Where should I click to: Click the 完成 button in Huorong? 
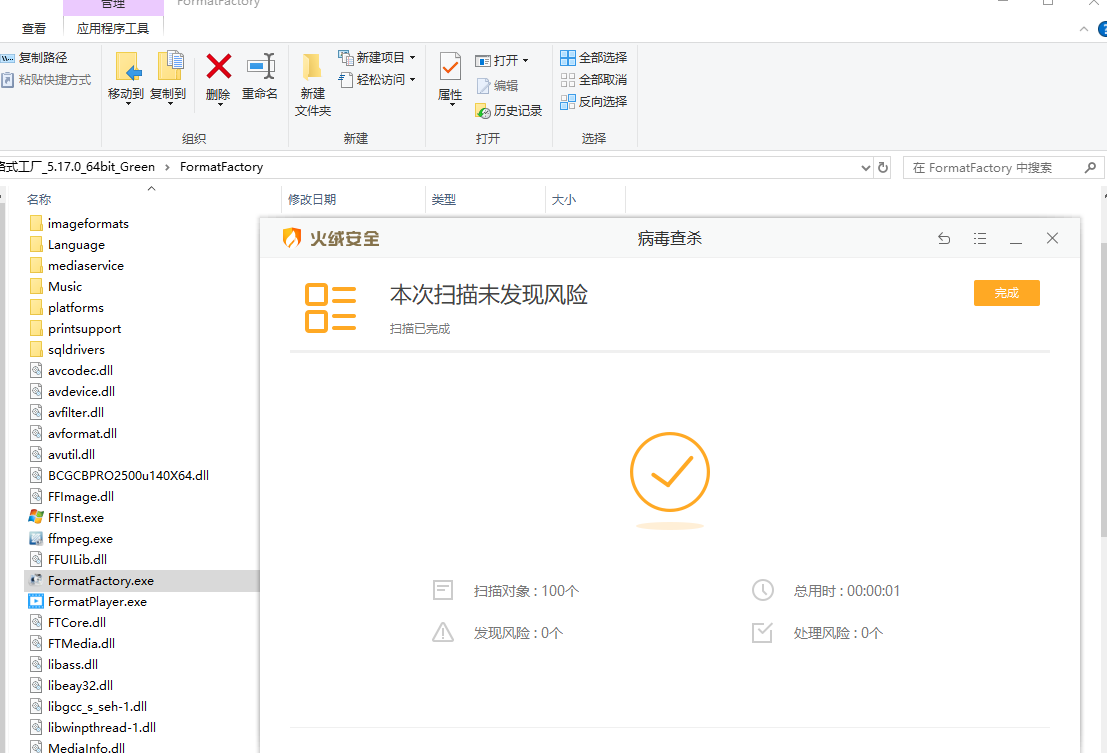1006,293
